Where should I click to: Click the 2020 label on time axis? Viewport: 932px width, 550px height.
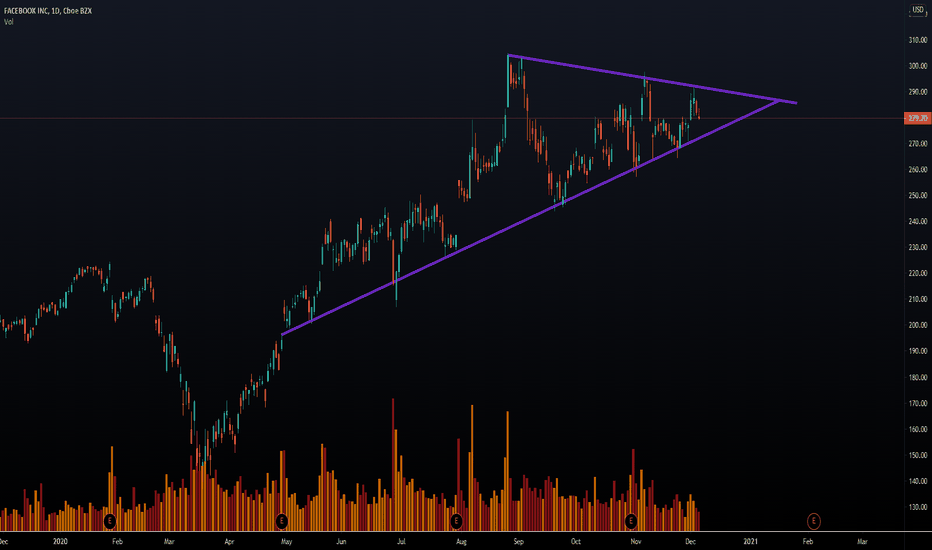60,541
